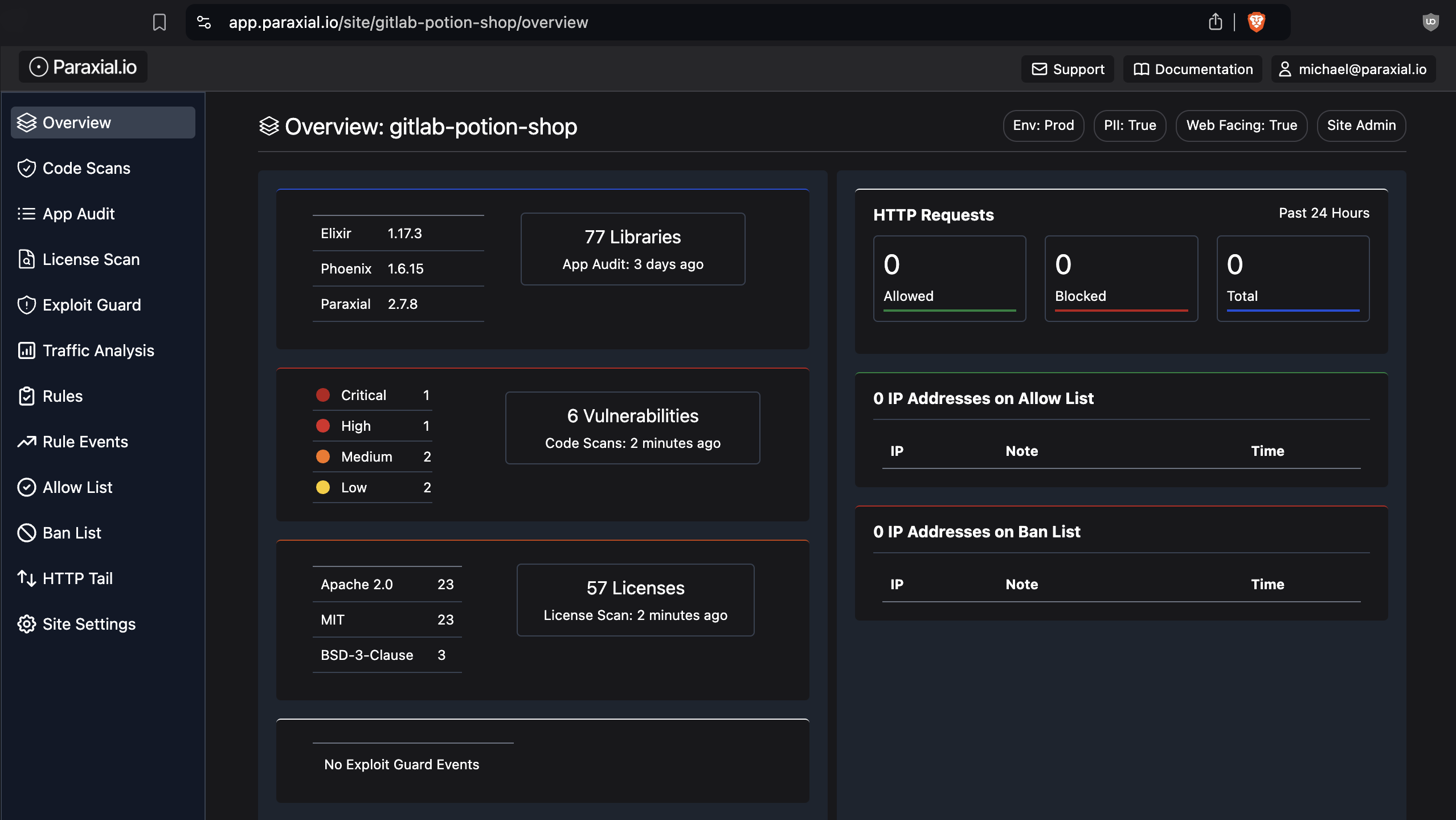Click Web Facing: True badge
The image size is (1456, 820).
click(1242, 125)
